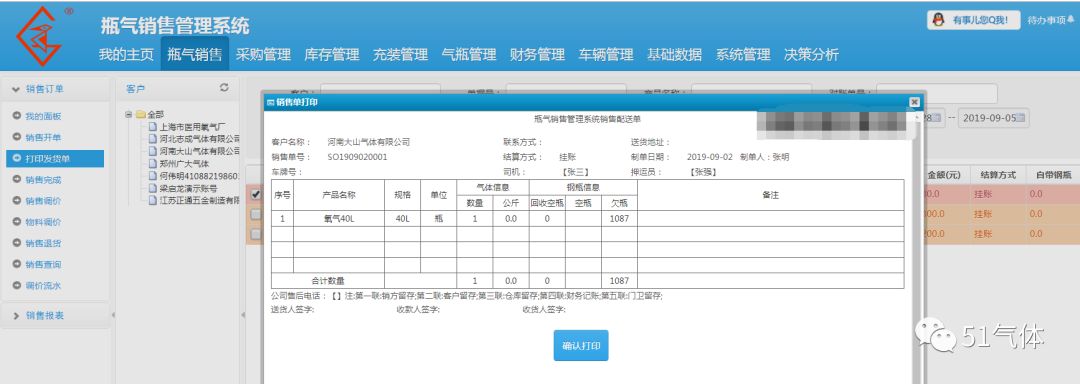Check the third order row checkbox

[256, 235]
